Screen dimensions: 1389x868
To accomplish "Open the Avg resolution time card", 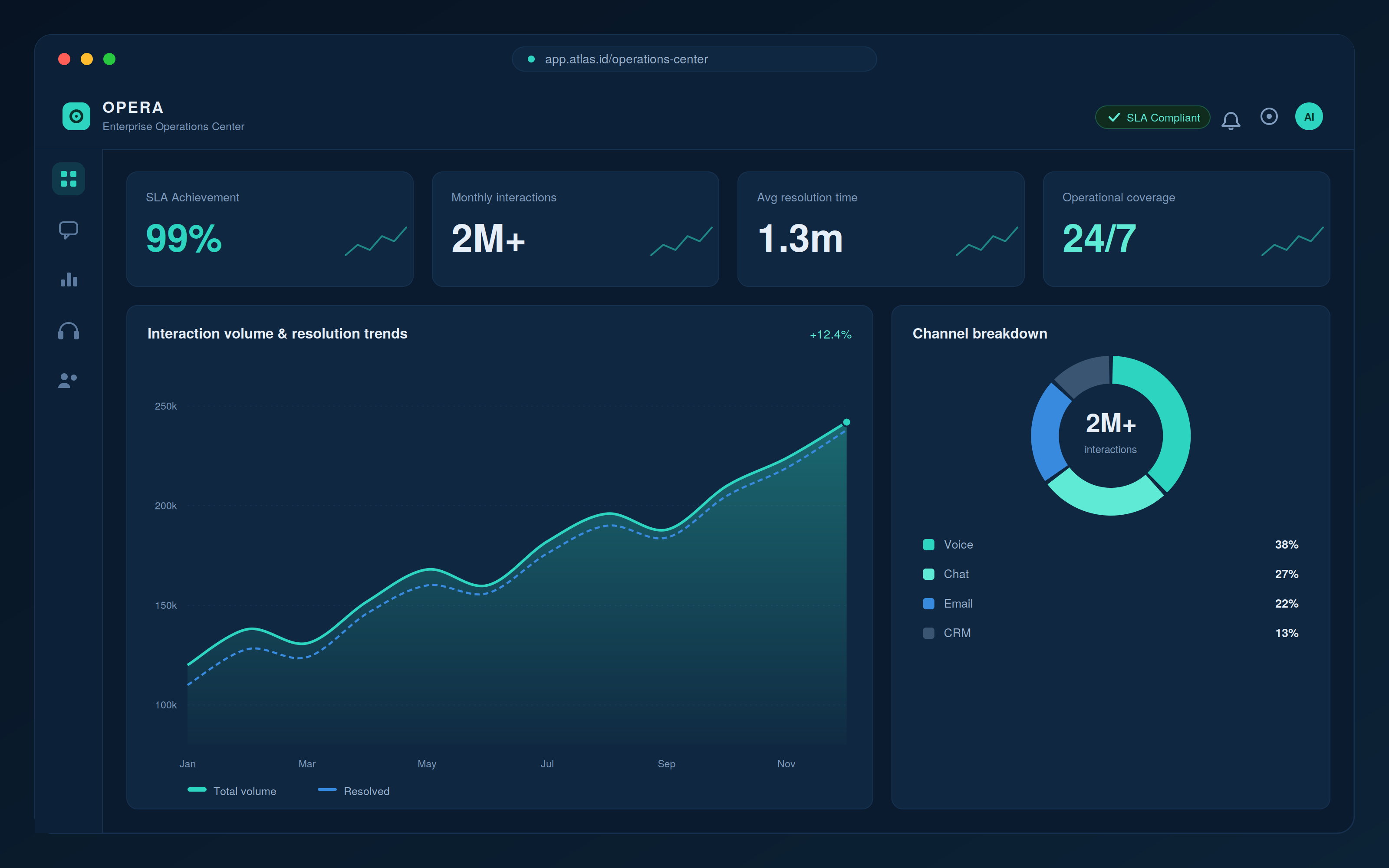I will (x=881, y=229).
